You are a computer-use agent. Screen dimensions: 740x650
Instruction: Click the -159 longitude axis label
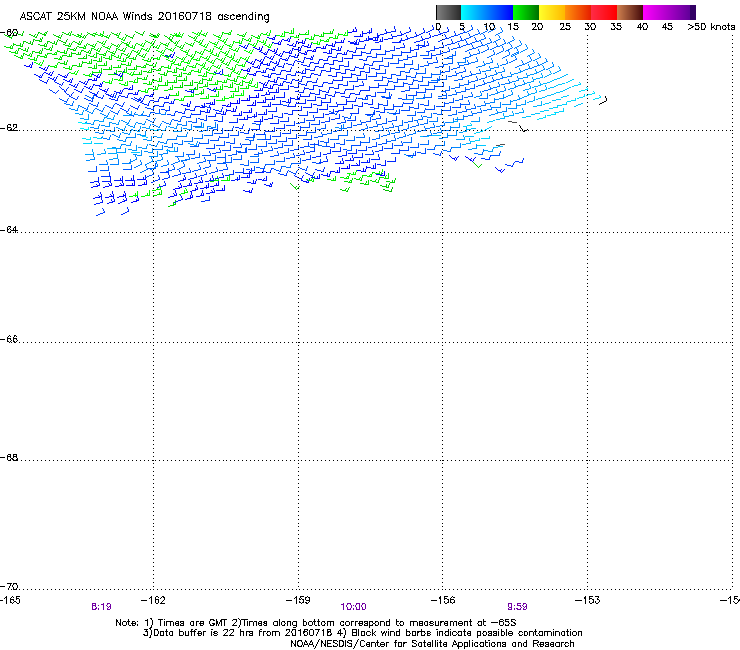coord(298,600)
